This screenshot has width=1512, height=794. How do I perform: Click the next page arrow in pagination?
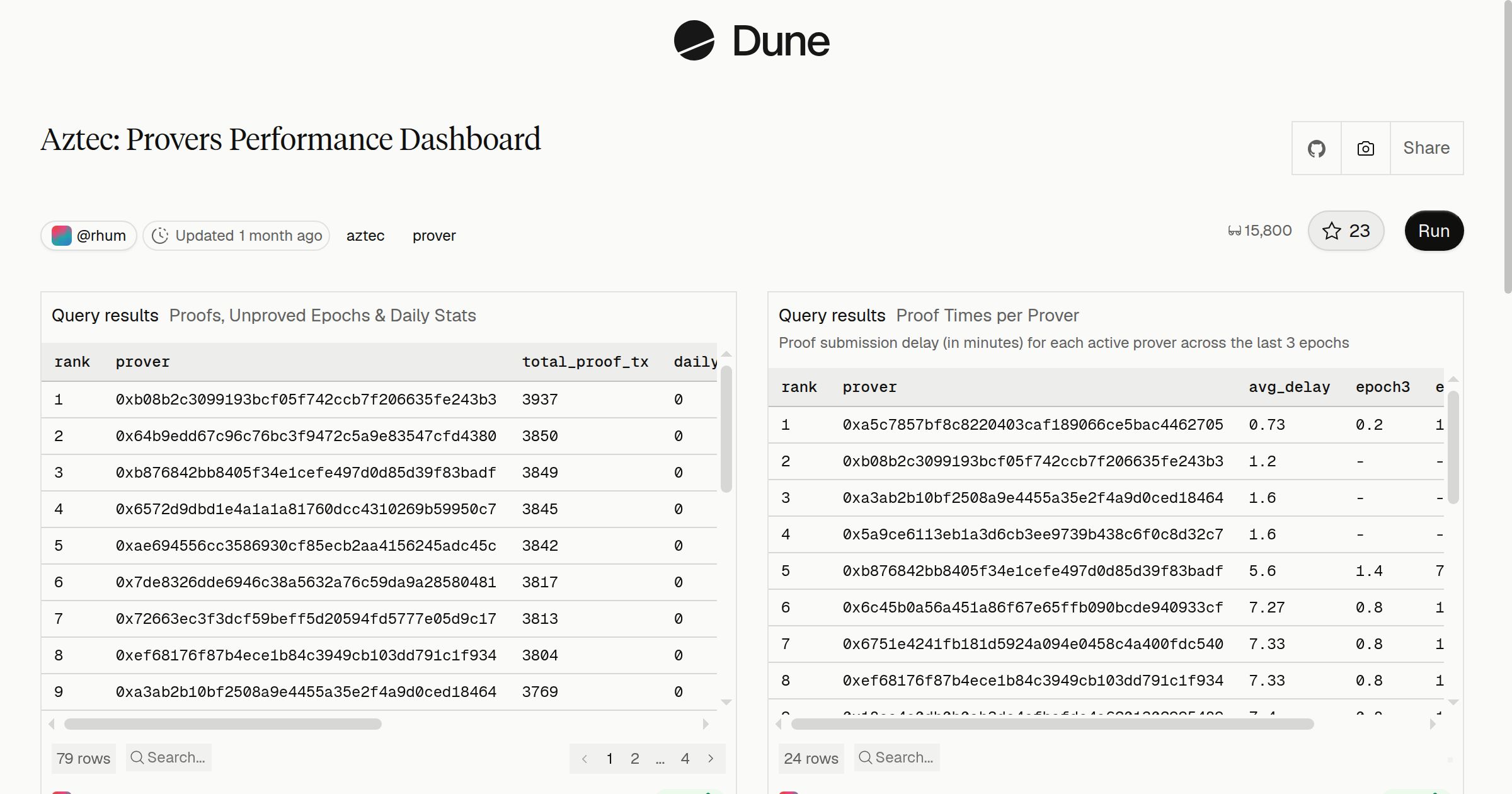click(x=711, y=759)
